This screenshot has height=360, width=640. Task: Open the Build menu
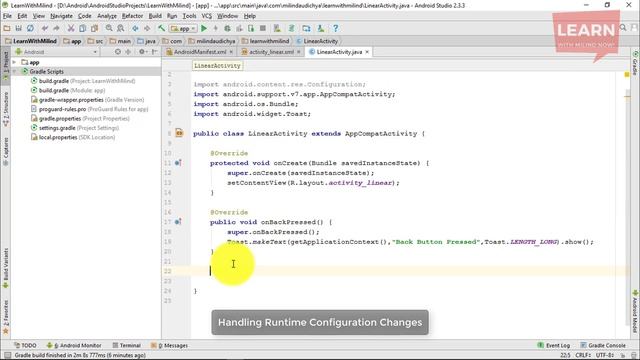(155, 16)
